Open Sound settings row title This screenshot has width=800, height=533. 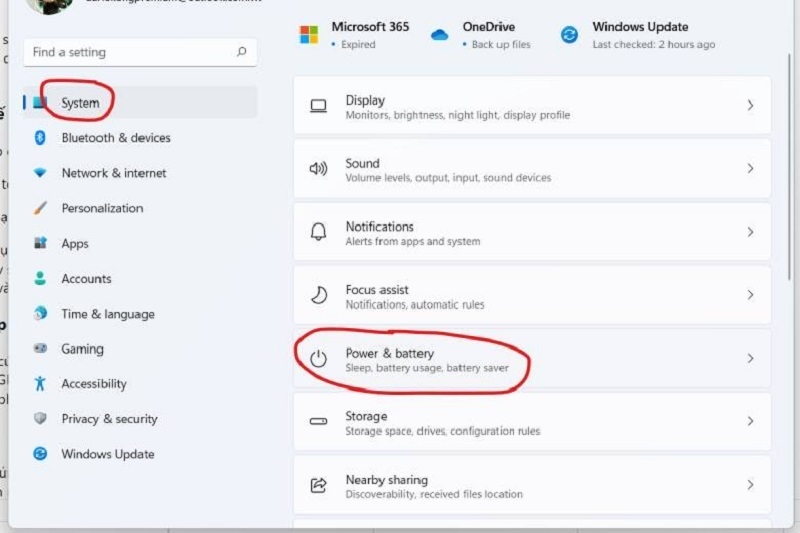pos(362,163)
